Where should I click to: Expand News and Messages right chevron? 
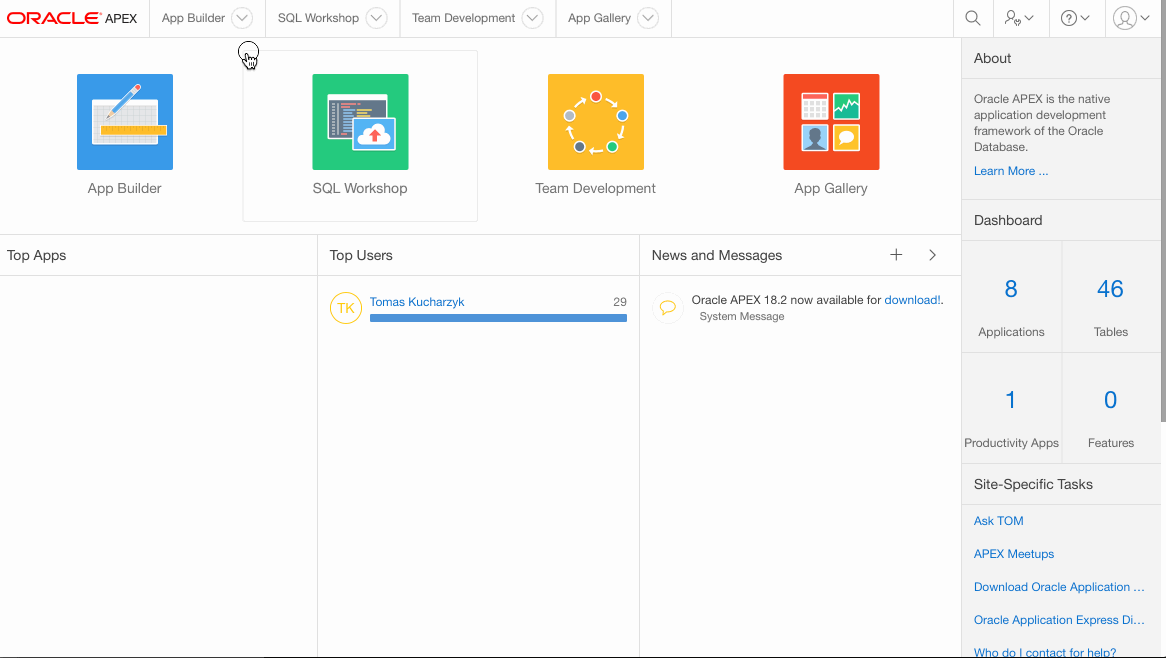click(x=932, y=255)
